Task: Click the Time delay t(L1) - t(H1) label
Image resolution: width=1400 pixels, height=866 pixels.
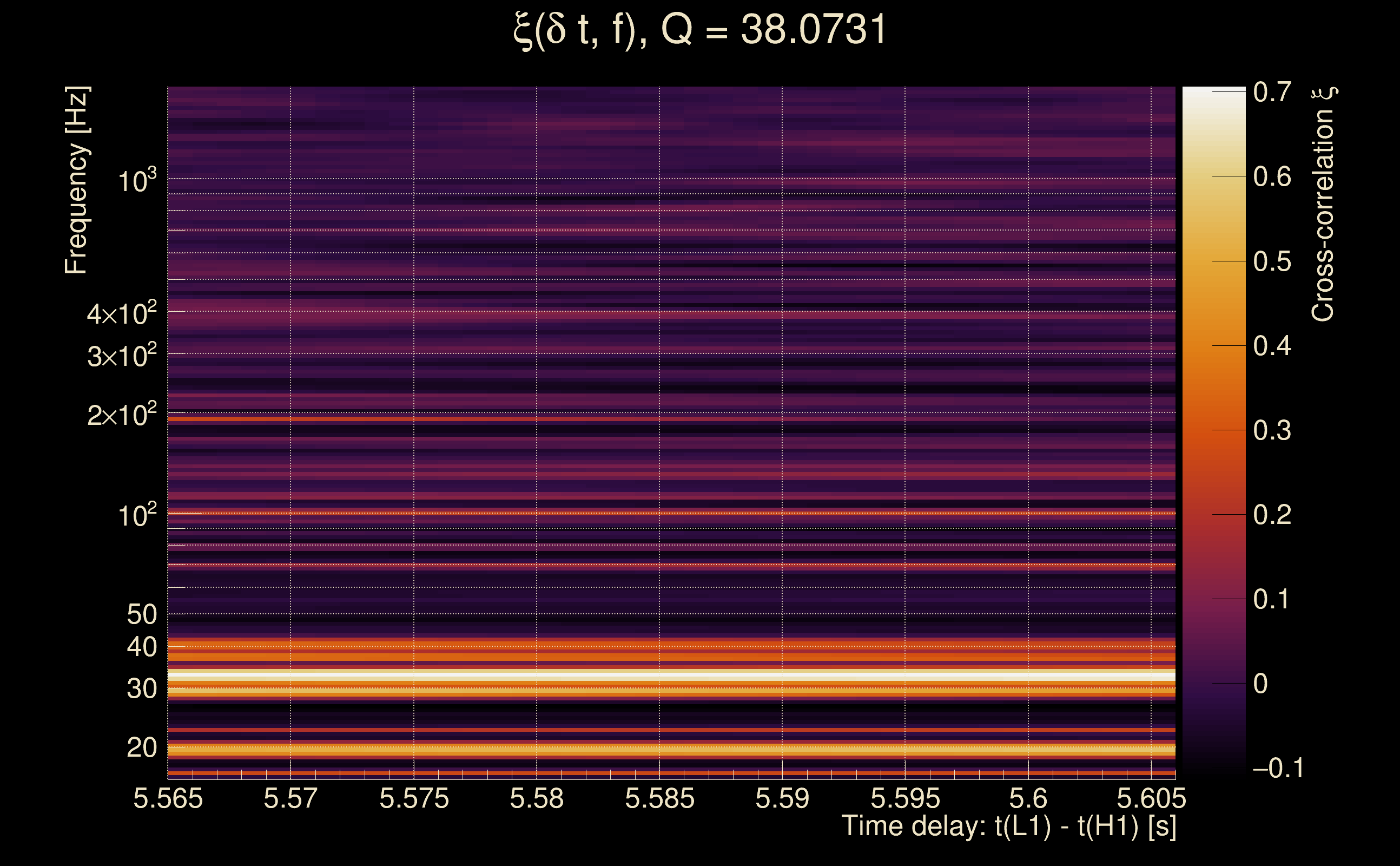Action: 1008,826
